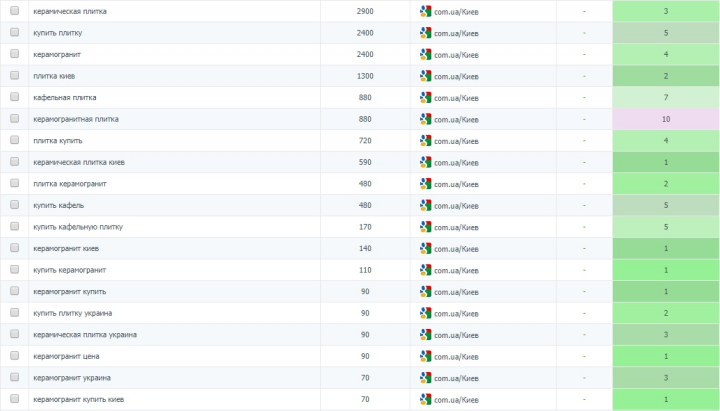Viewport: 720px width, 411px height.
Task: Click Google icon in плитка киев row
Action: 425,76
